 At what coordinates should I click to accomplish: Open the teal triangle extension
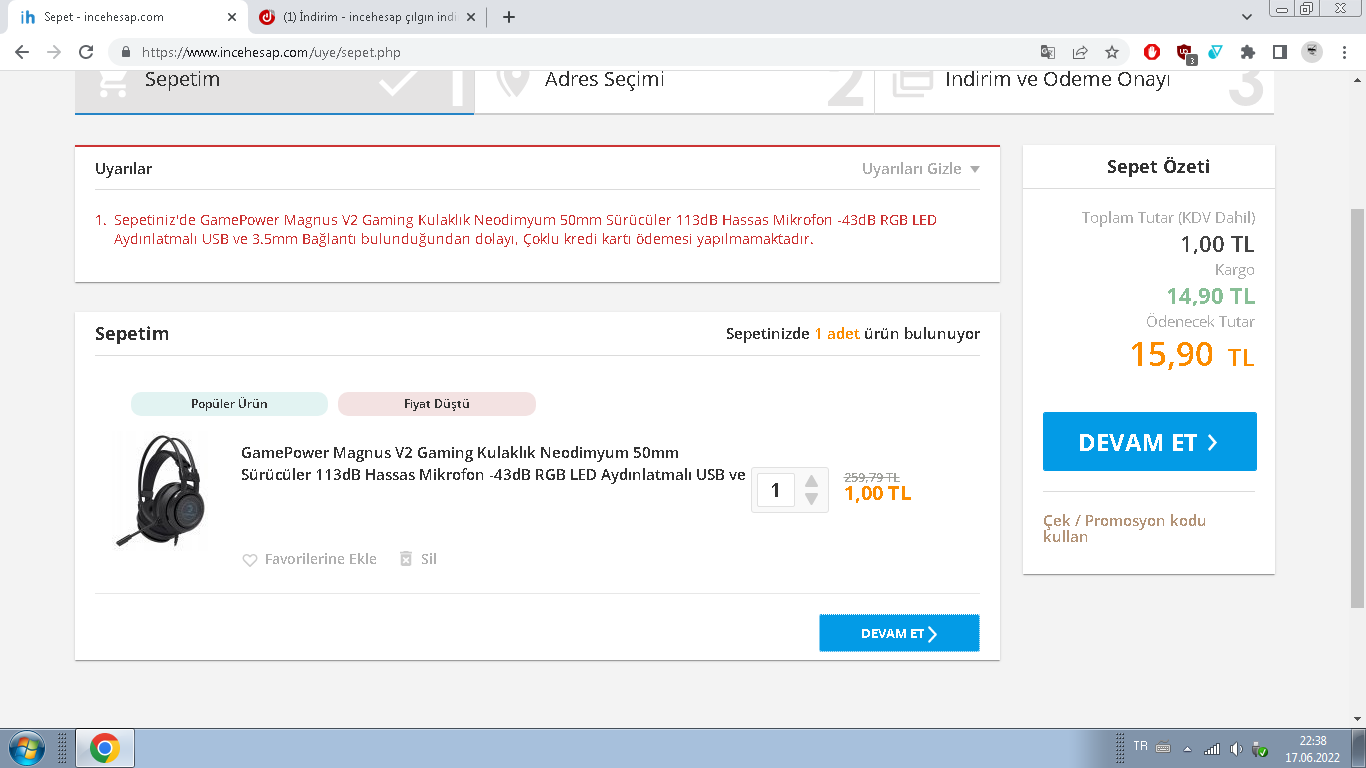pyautogui.click(x=1216, y=52)
